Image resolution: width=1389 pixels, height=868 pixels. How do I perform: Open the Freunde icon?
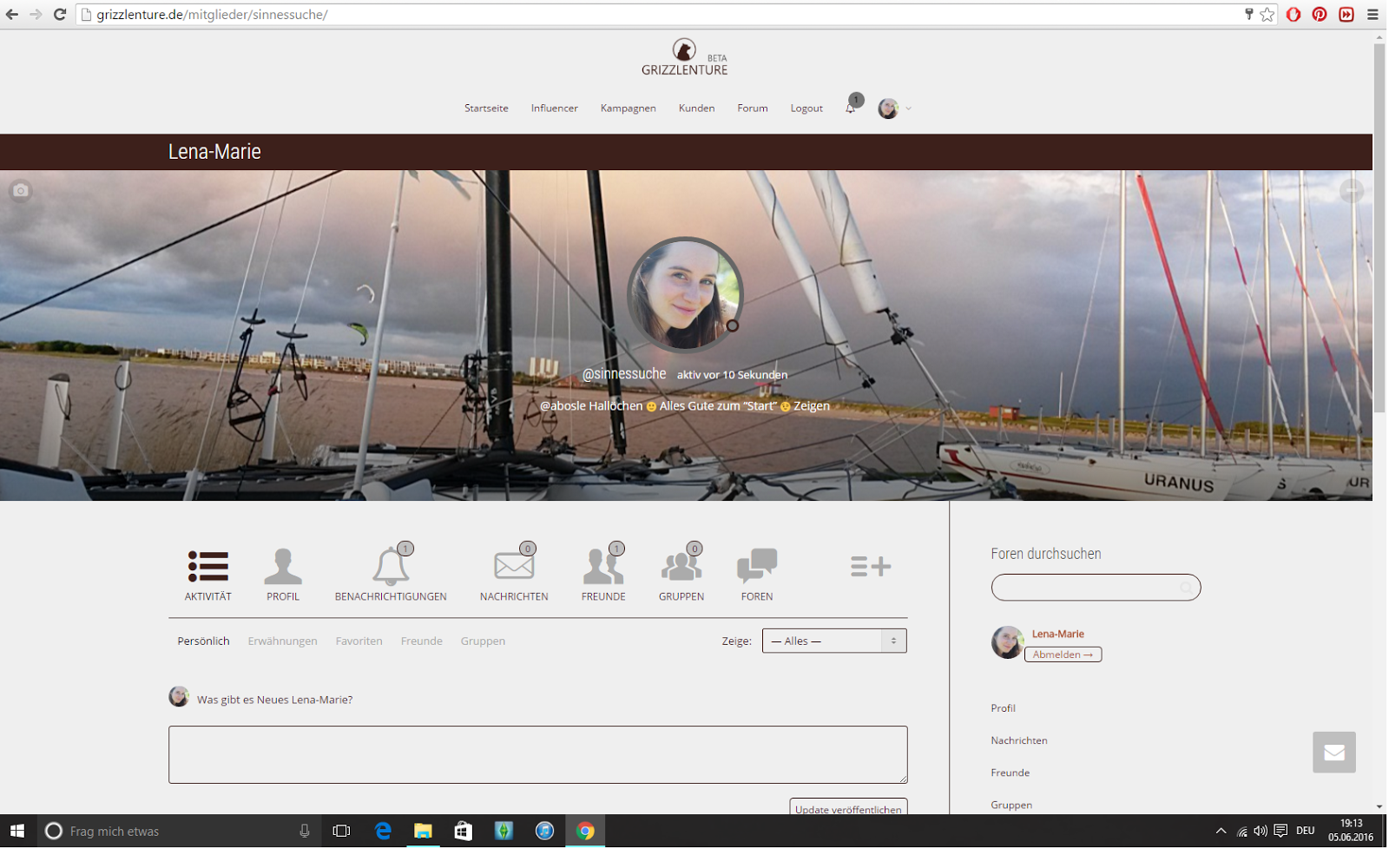(x=603, y=566)
